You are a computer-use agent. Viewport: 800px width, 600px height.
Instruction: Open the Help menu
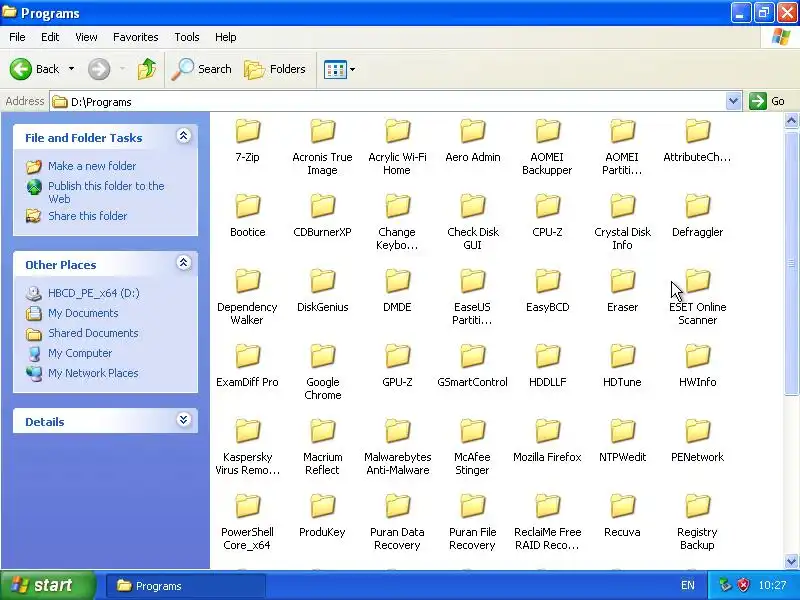pos(226,37)
